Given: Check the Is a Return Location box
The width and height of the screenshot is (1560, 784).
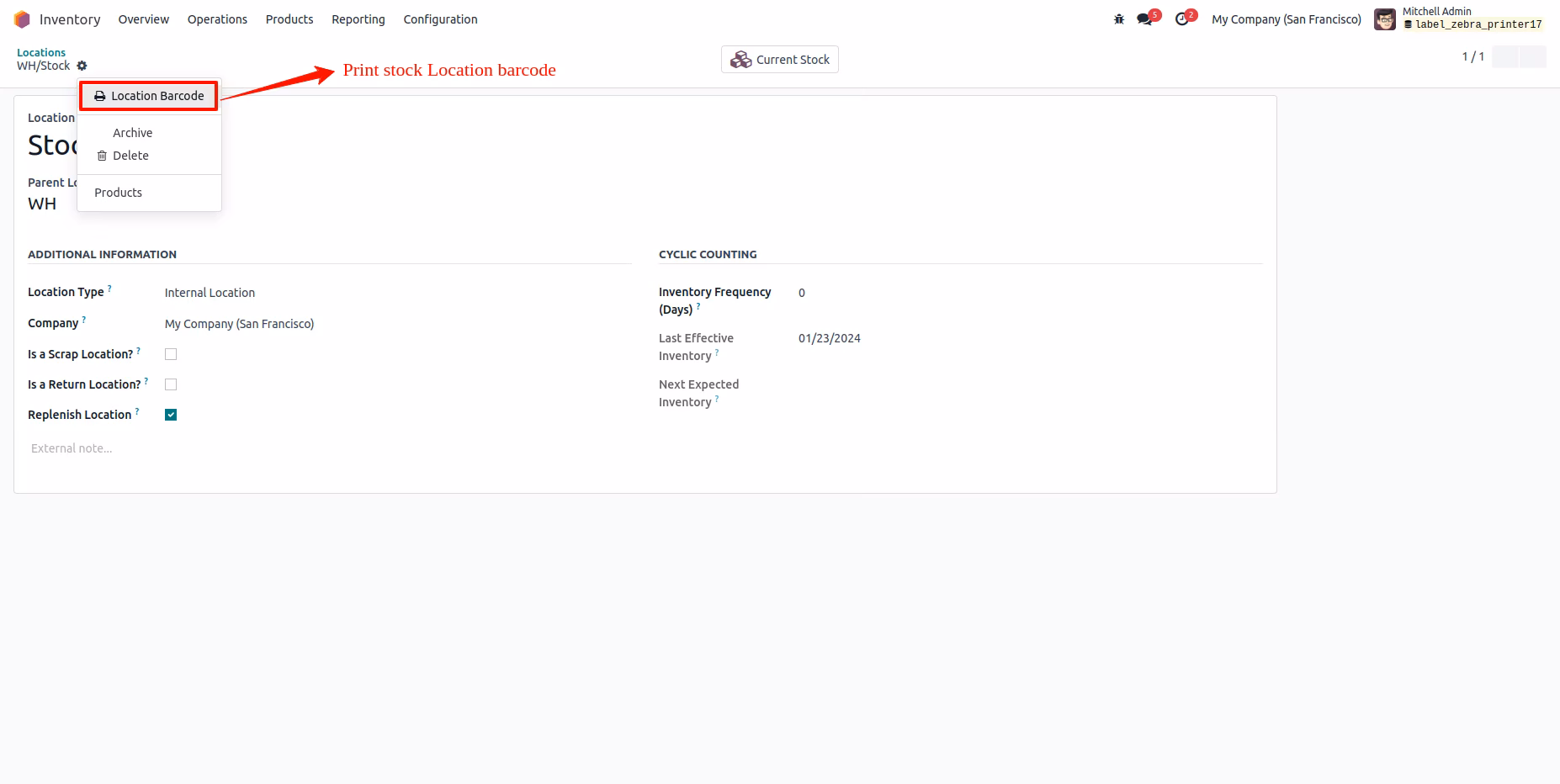Looking at the screenshot, I should tap(171, 384).
